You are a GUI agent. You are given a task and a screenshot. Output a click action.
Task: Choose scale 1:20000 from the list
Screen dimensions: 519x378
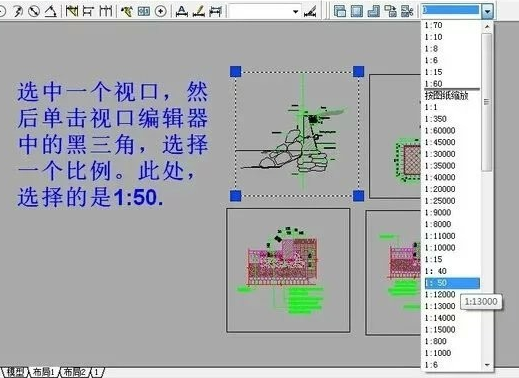(440, 189)
